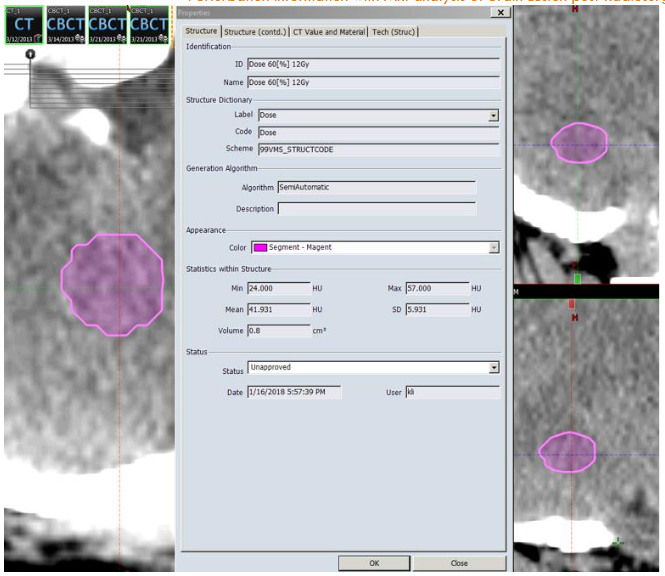
Task: Click the Min value 24.000 field
Action: coord(279,288)
